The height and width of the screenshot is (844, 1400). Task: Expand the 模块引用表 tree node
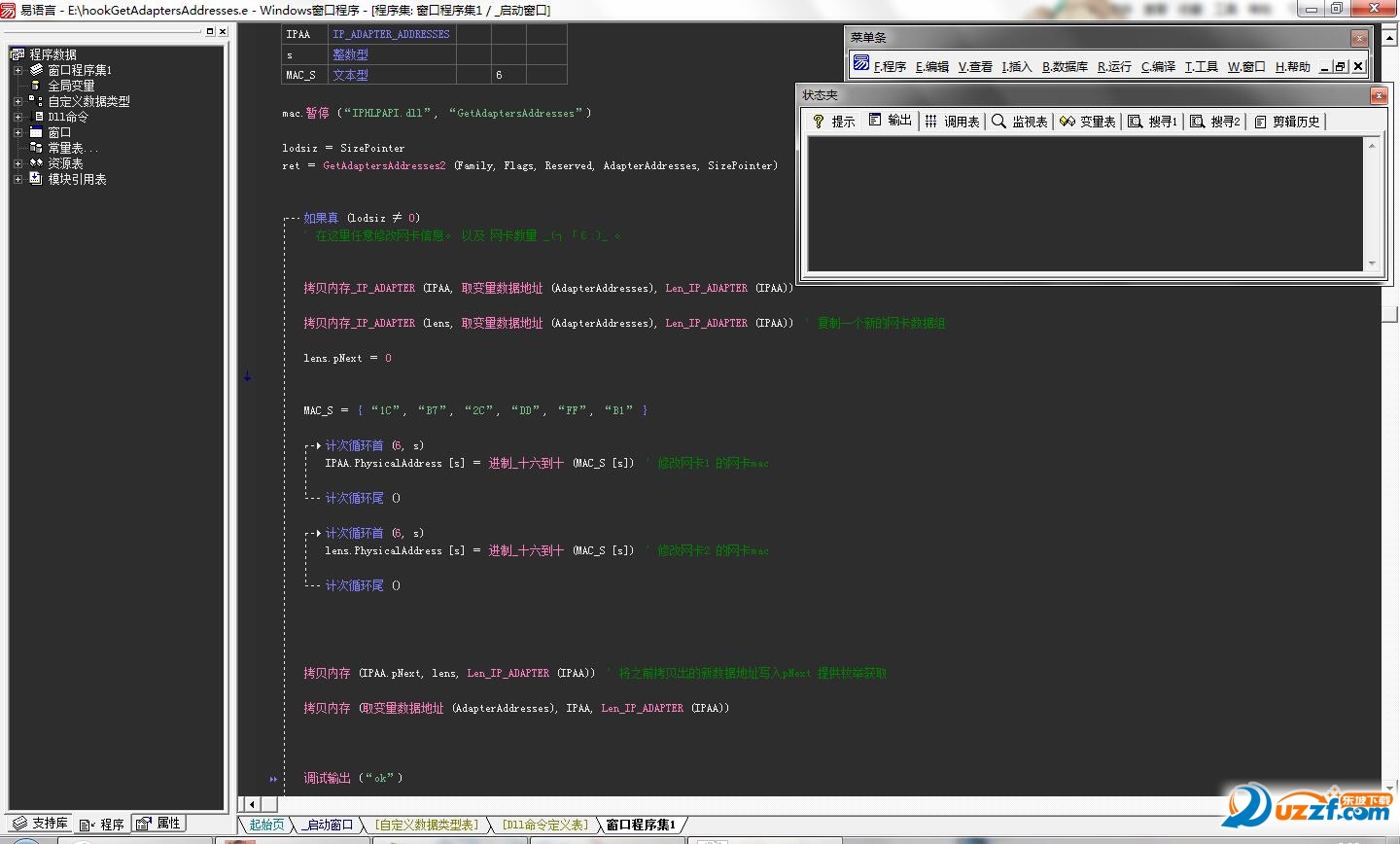coord(17,179)
